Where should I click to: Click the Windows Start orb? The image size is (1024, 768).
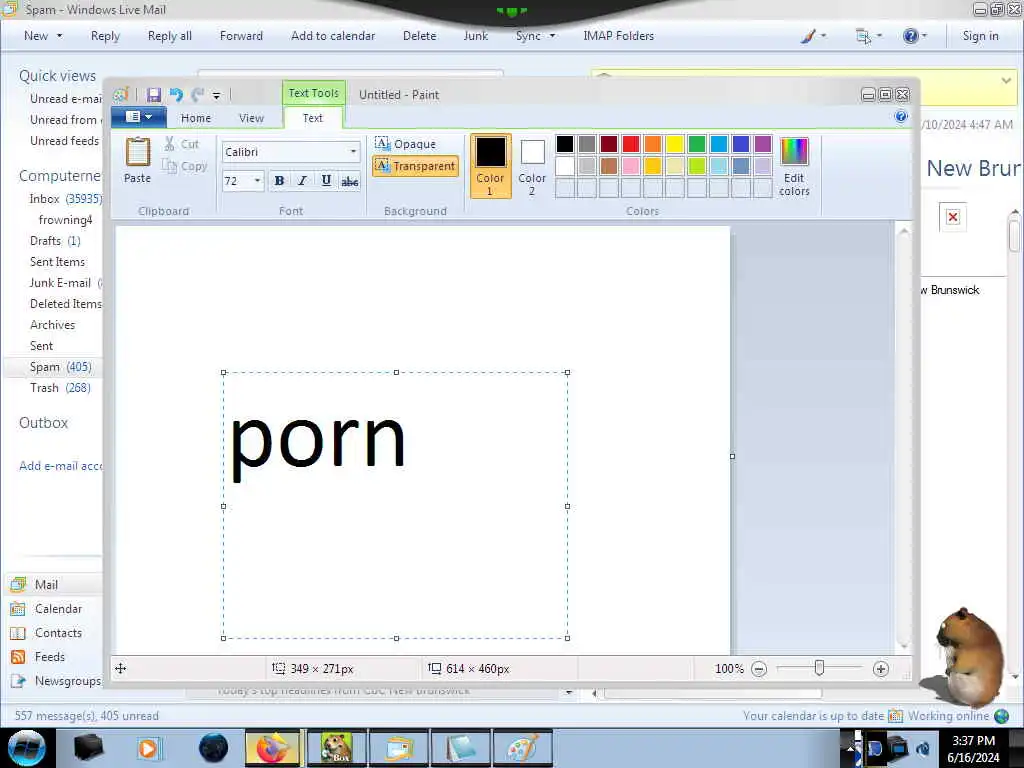26,748
